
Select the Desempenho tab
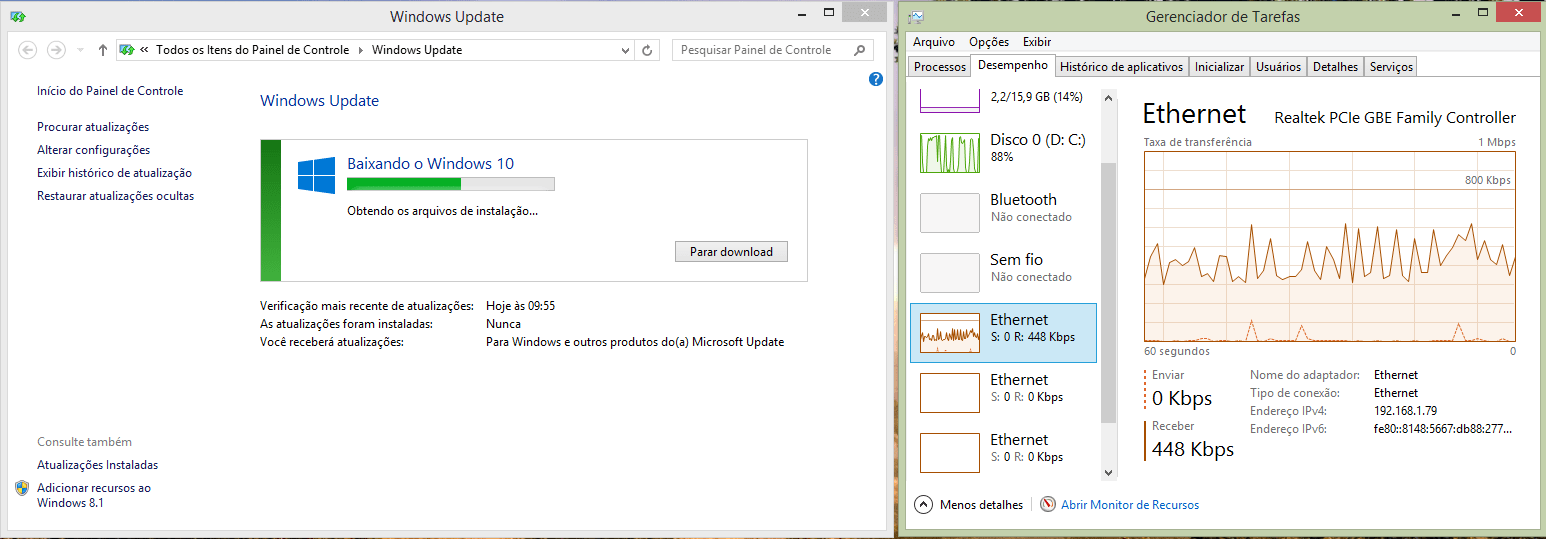[x=1013, y=65]
